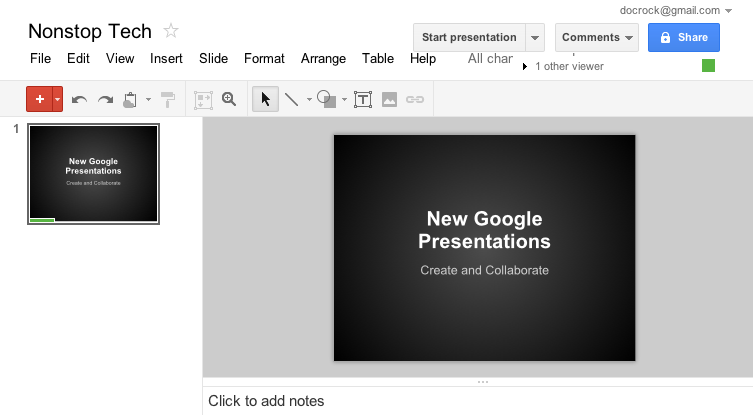Open the Insert menu

[x=166, y=59]
